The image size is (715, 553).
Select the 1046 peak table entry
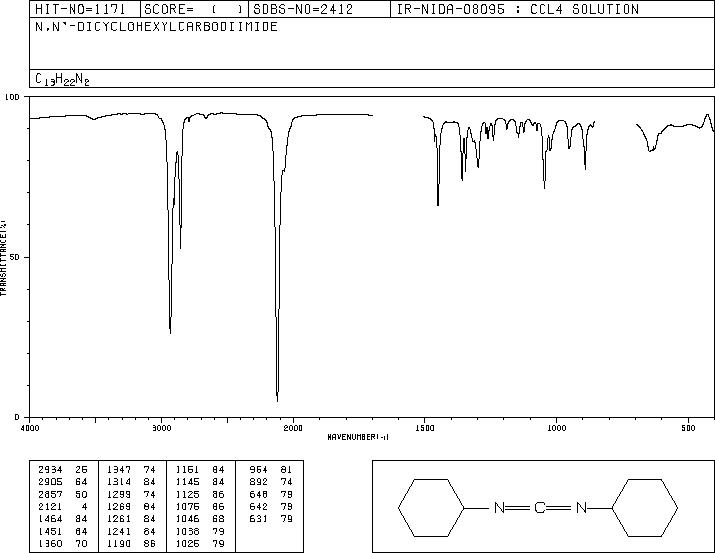(x=200, y=519)
